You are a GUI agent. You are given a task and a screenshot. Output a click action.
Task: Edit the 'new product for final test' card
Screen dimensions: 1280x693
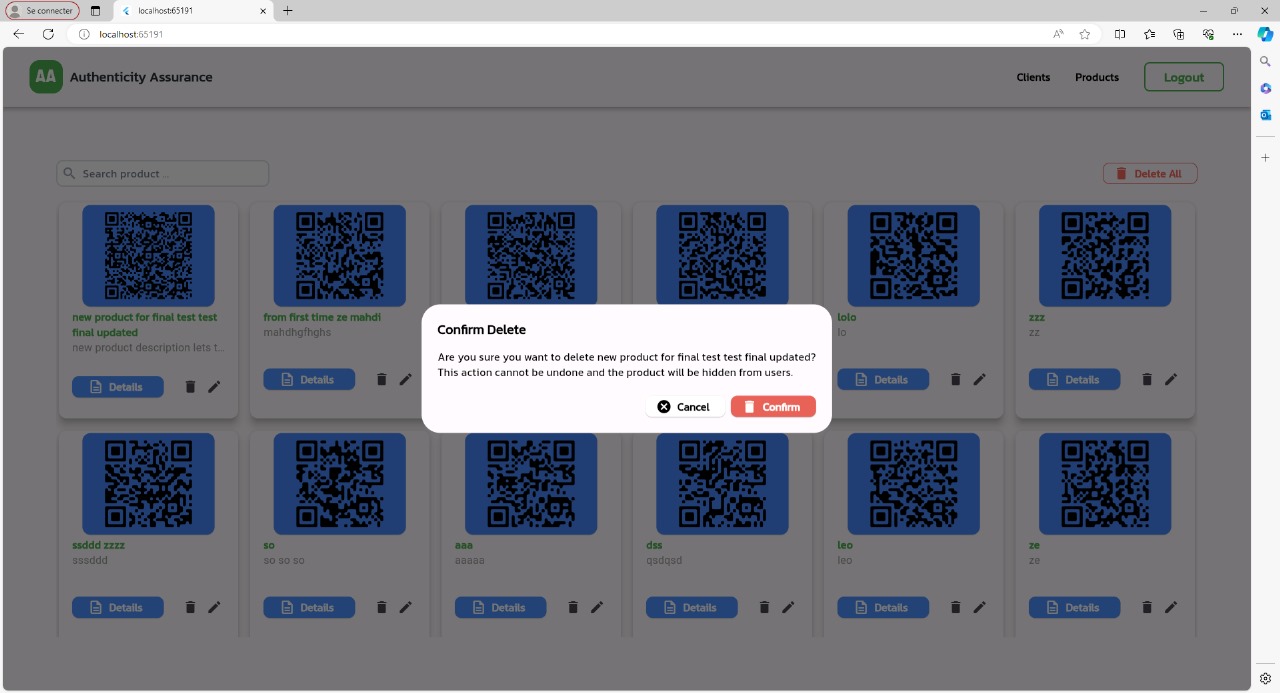(x=214, y=387)
